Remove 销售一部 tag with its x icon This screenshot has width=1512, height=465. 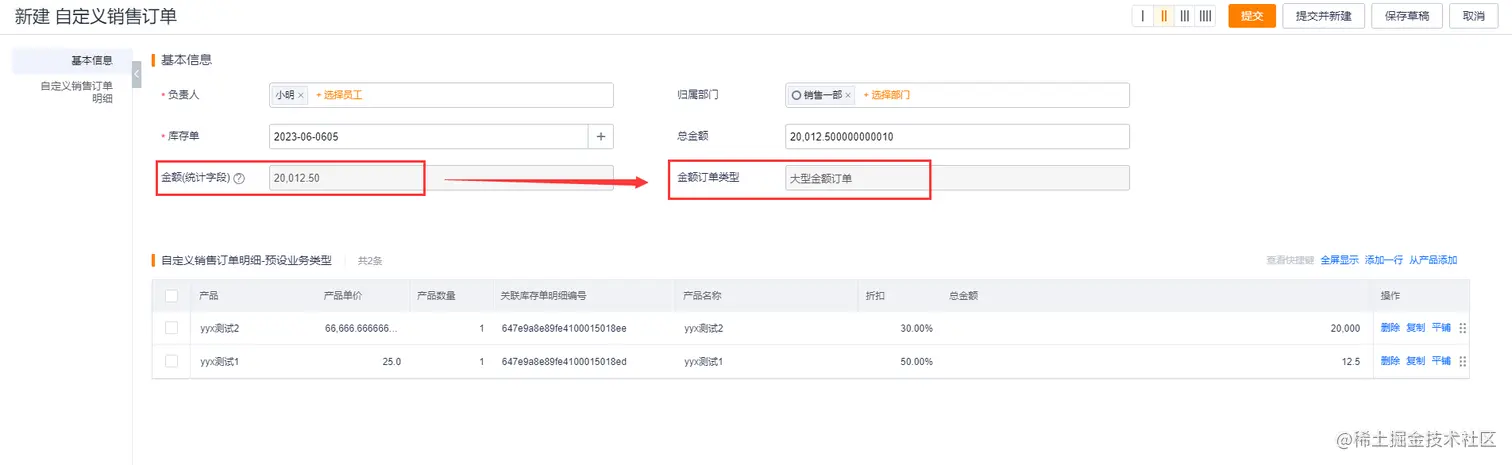click(848, 95)
